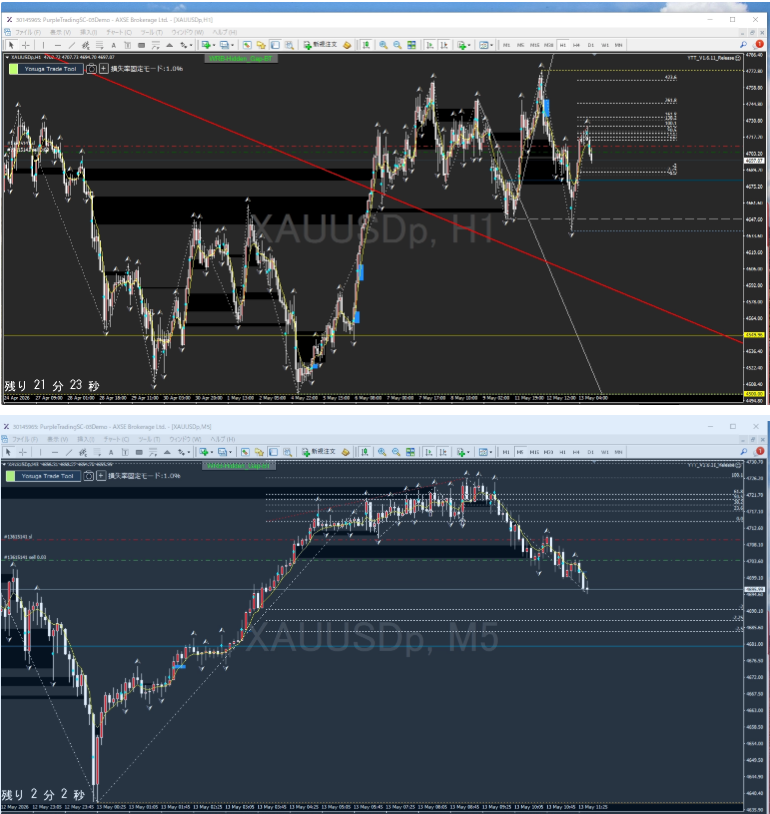Toggle auto trading diamond icon in H1 window
Viewport: 770px width, 814px height.
(x=347, y=45)
